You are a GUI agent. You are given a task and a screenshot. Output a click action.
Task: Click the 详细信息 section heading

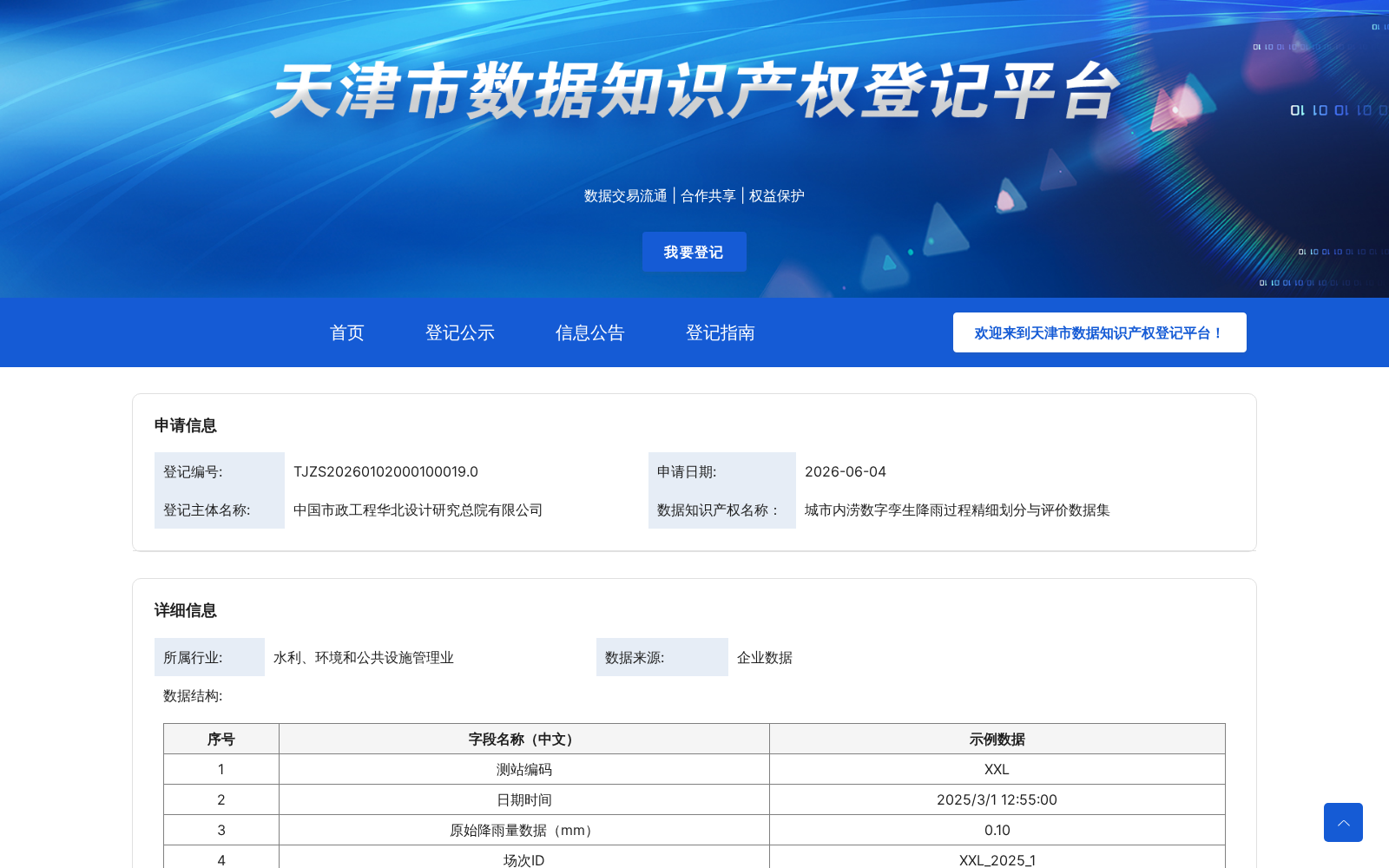tap(186, 610)
